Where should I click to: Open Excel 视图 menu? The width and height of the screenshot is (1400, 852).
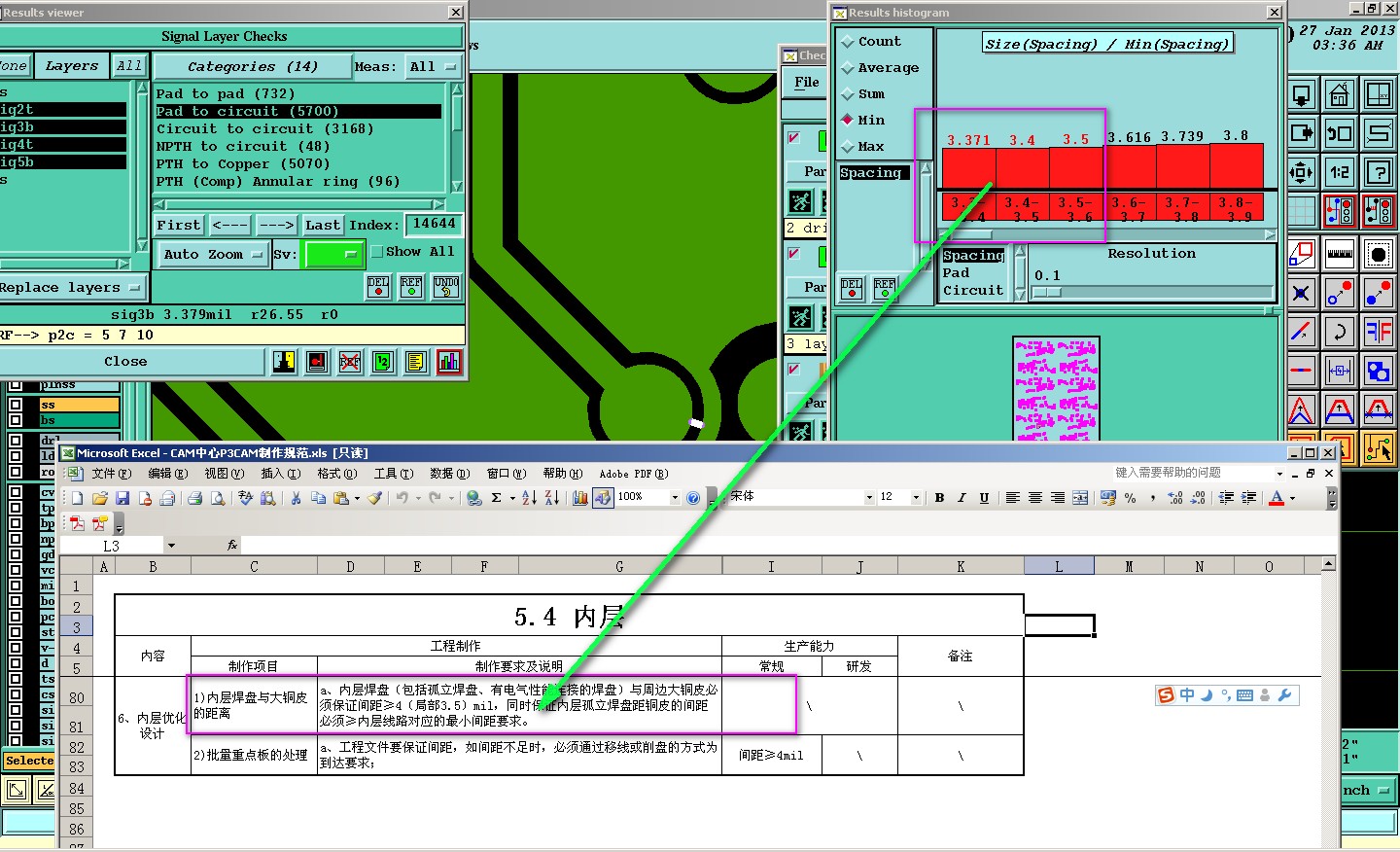224,474
